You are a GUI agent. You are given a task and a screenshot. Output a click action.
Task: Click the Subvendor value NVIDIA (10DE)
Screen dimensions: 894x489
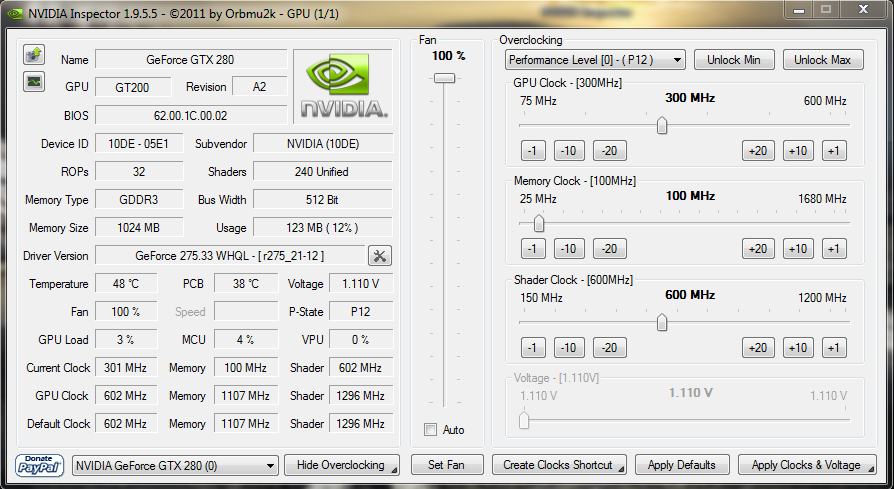(x=322, y=144)
